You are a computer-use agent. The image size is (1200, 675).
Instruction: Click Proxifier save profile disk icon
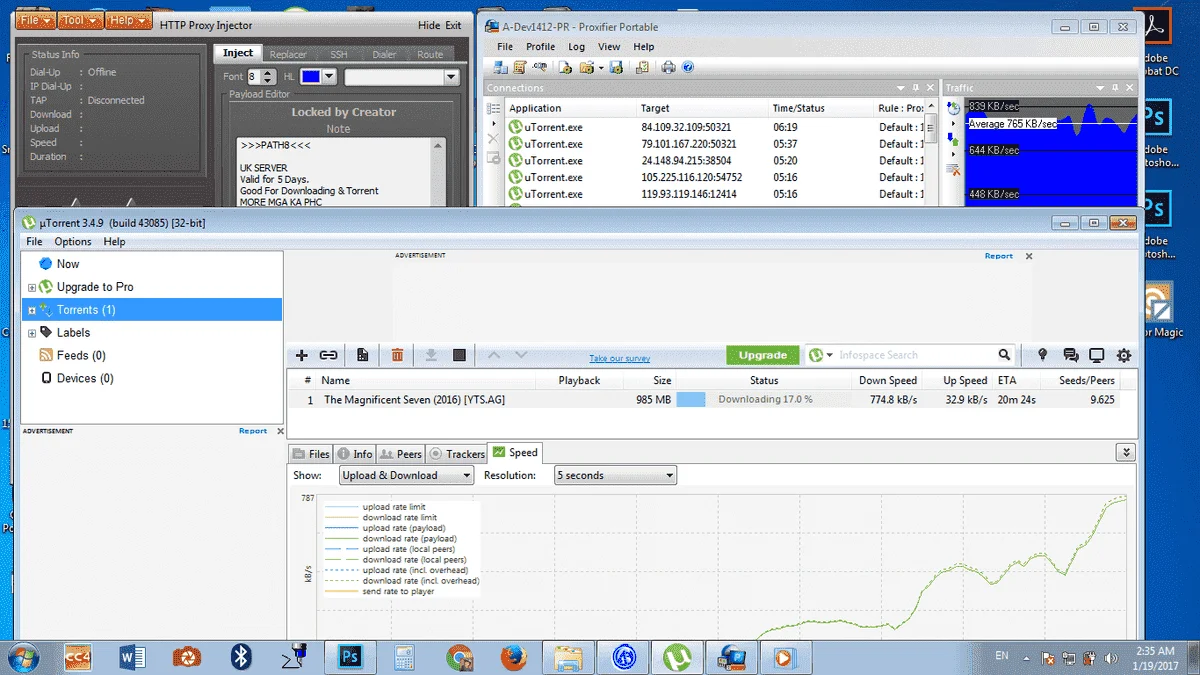(616, 67)
